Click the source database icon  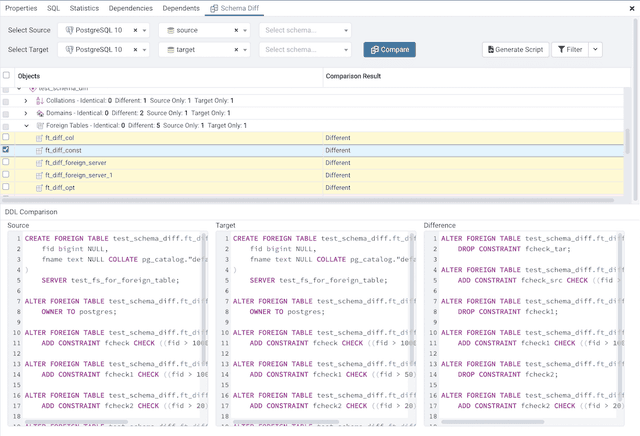click(171, 30)
